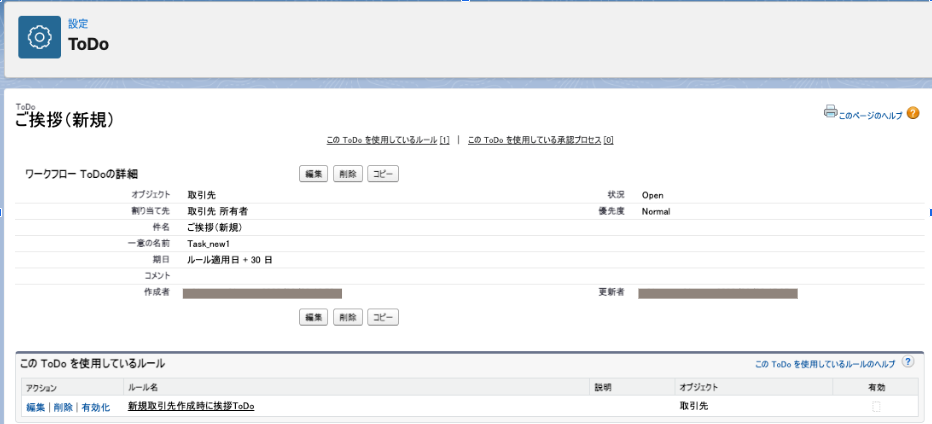Click the オブジェクト field label in details
The image size is (932, 424).
(x=152, y=195)
